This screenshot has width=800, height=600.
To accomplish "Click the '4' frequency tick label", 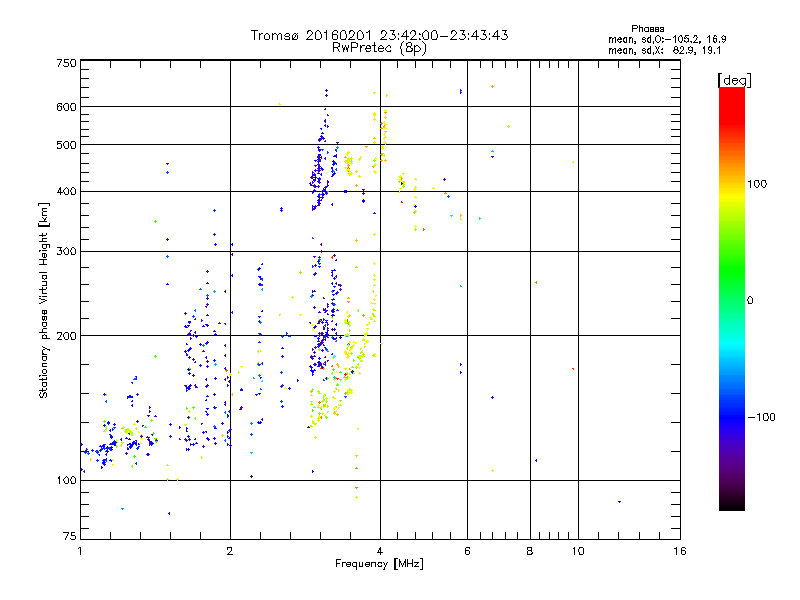I will pos(380,551).
